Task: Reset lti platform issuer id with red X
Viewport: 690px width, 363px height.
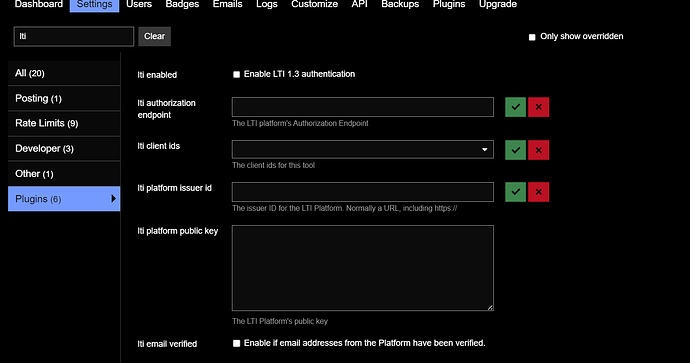Action: pyautogui.click(x=538, y=192)
